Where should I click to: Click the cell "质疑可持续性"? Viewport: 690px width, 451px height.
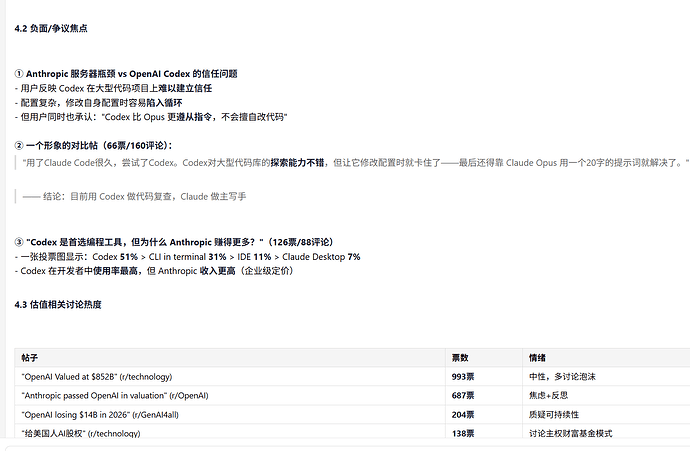pyautogui.click(x=606, y=414)
